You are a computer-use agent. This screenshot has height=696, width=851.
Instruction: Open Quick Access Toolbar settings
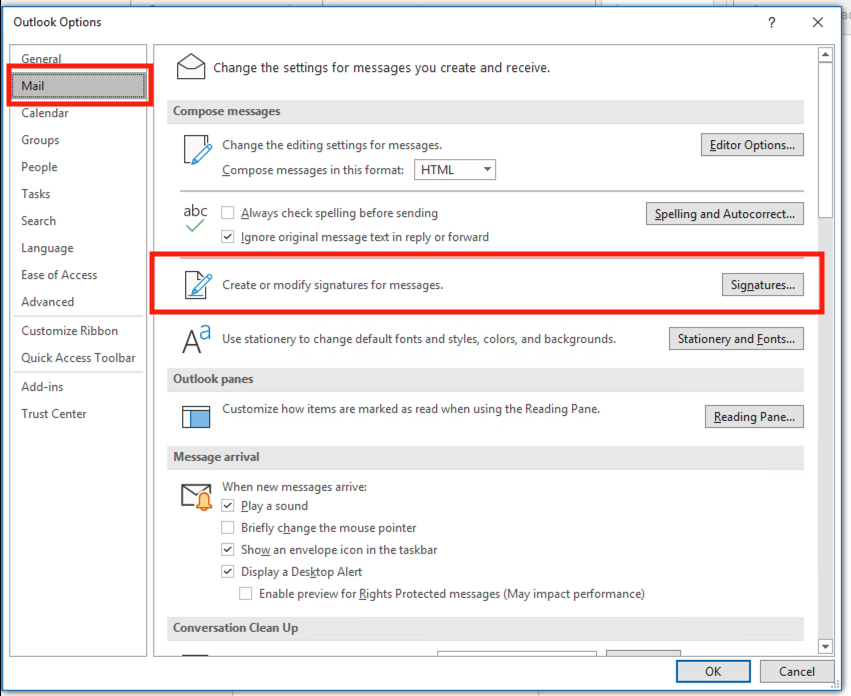click(x=78, y=358)
